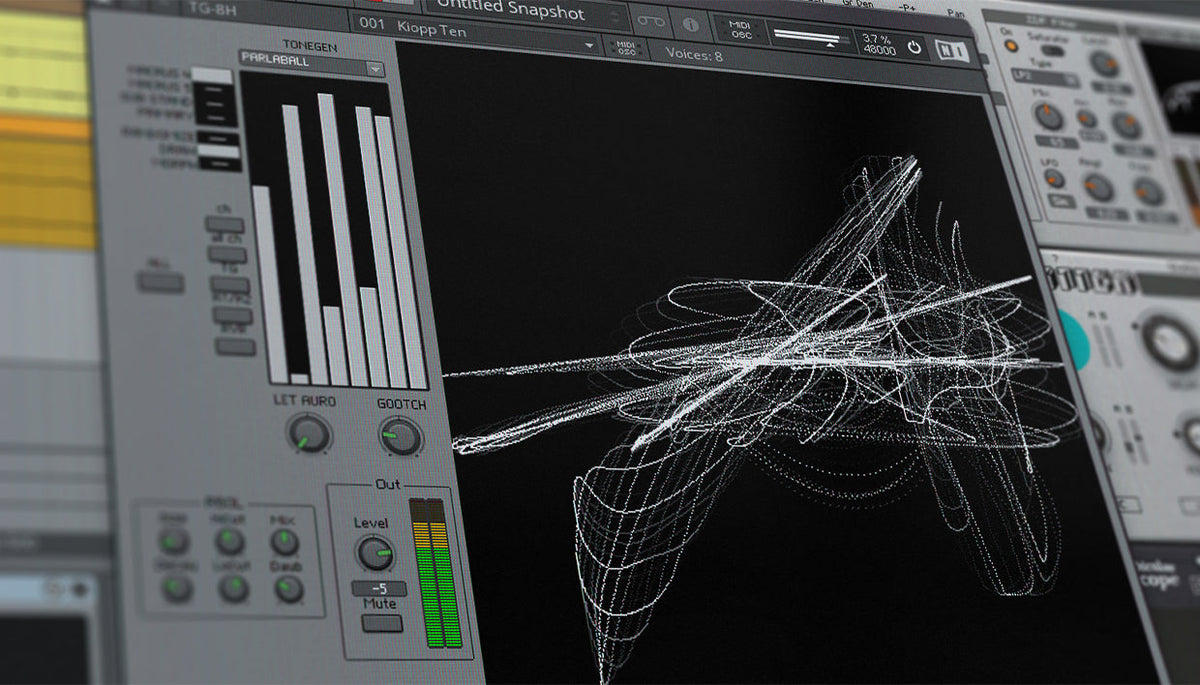The width and height of the screenshot is (1200, 685).
Task: Click the rightmost bar in the TONEGEN graph
Action: click(x=400, y=253)
